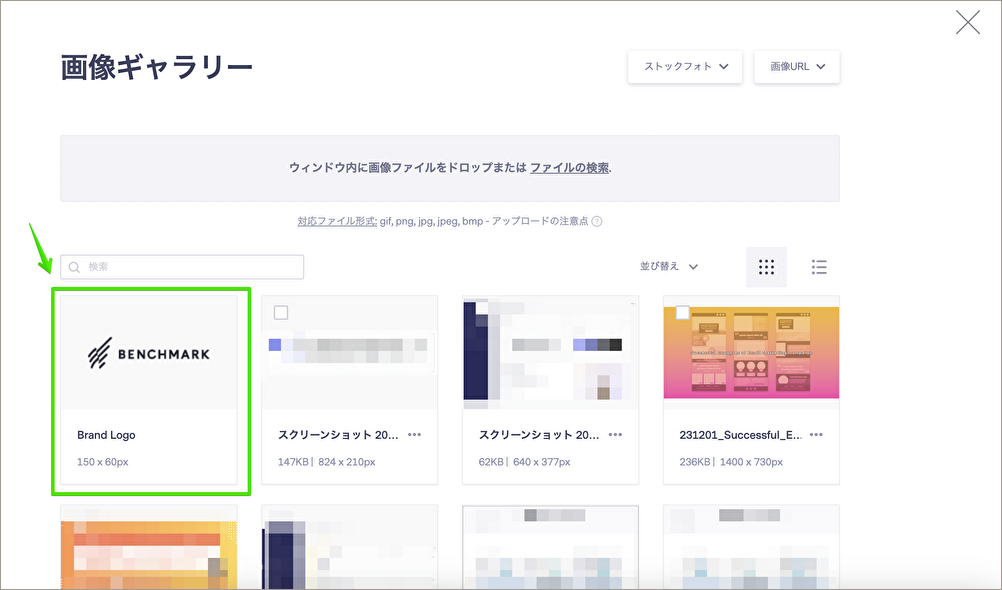
Task: Switch to list view icon
Action: pyautogui.click(x=819, y=267)
